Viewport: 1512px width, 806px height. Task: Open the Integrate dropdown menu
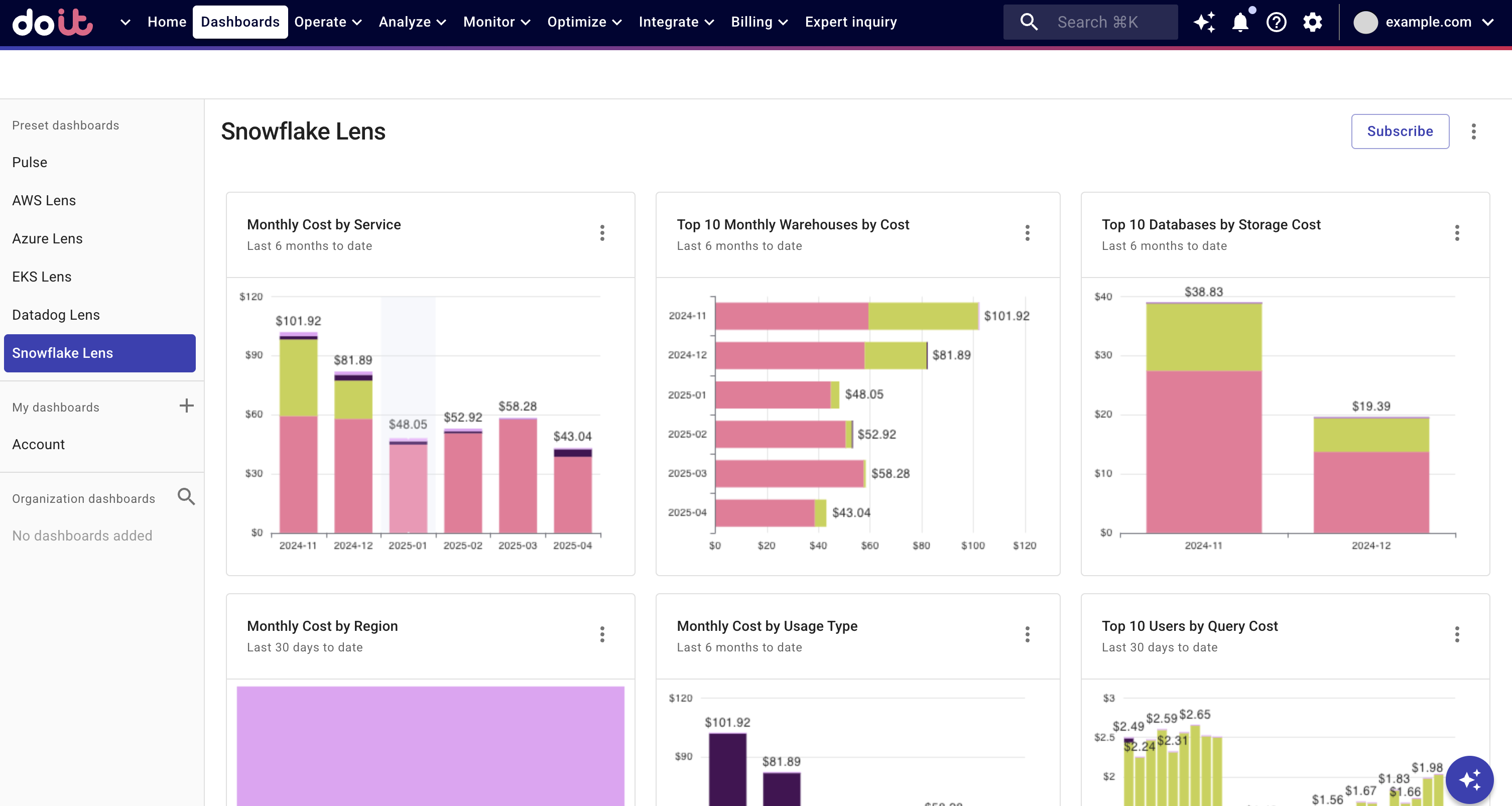676,22
